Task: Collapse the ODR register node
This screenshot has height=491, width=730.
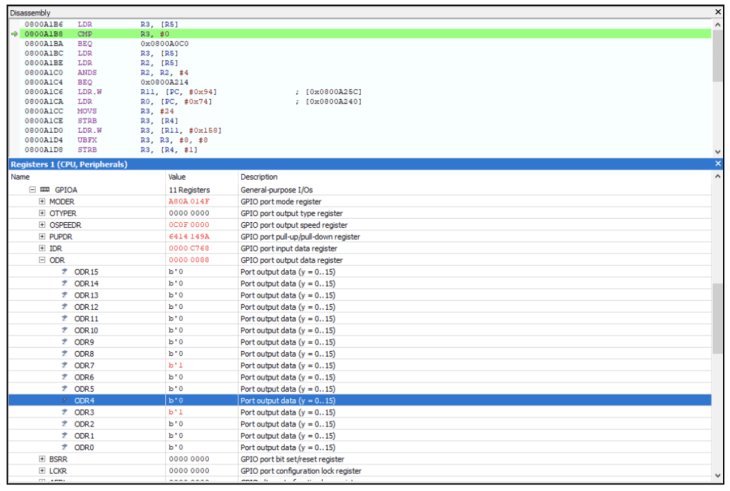Action: (42, 260)
